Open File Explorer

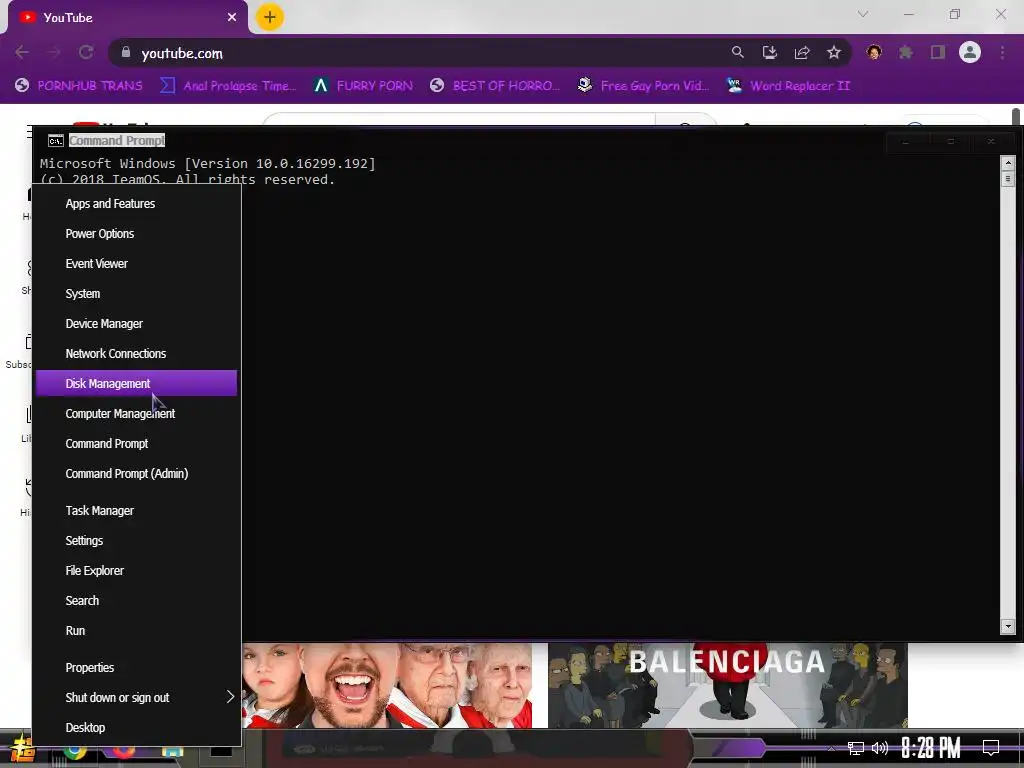[x=136, y=571]
